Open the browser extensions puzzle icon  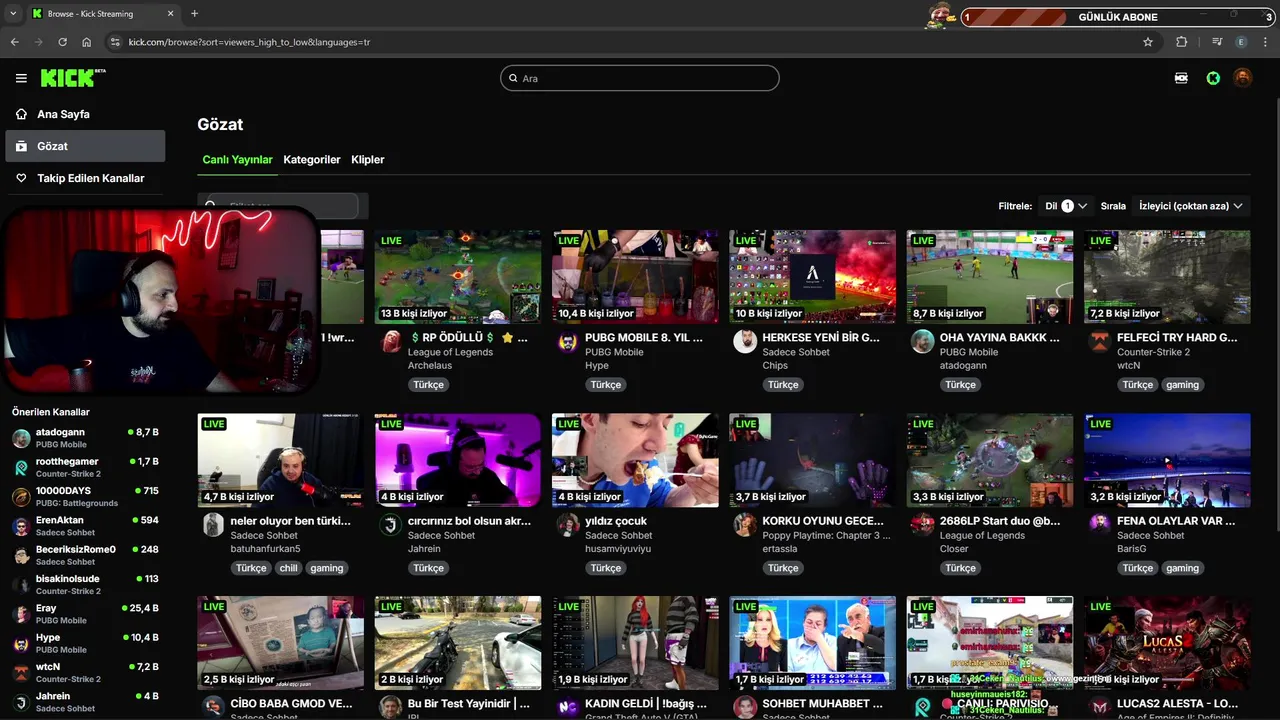coord(1182,42)
